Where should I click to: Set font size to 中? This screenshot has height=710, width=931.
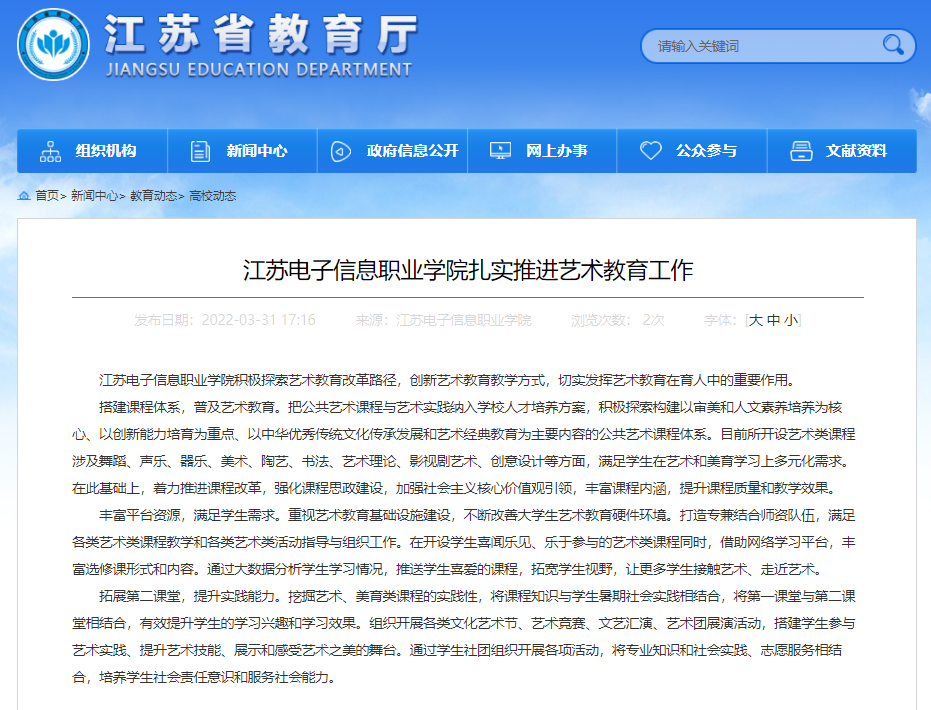click(773, 321)
